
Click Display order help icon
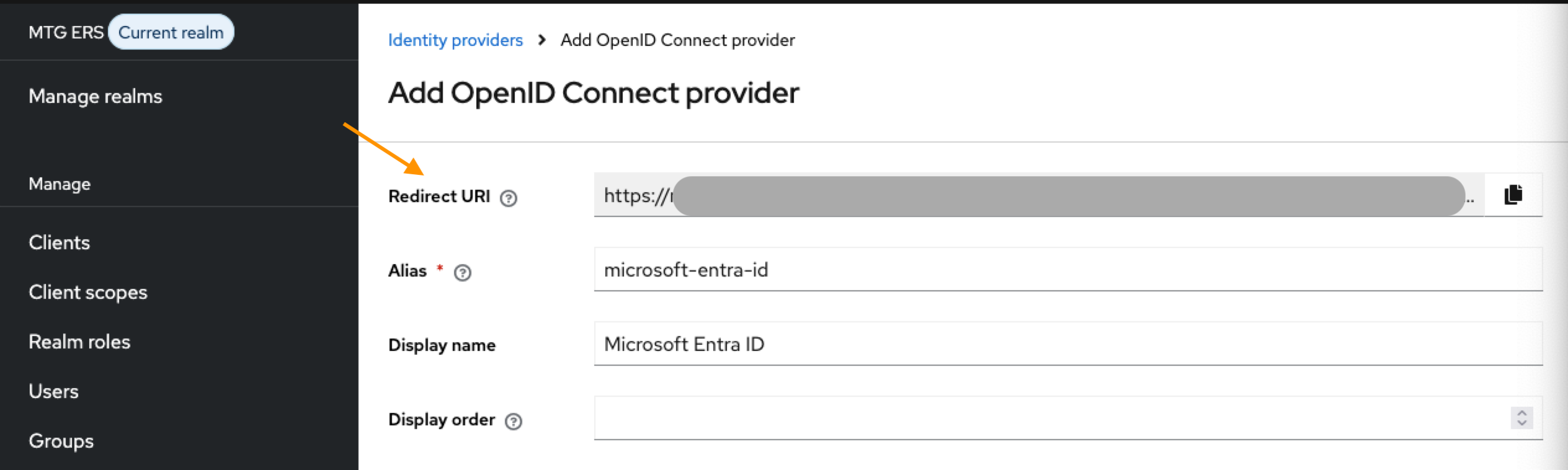[x=514, y=421]
